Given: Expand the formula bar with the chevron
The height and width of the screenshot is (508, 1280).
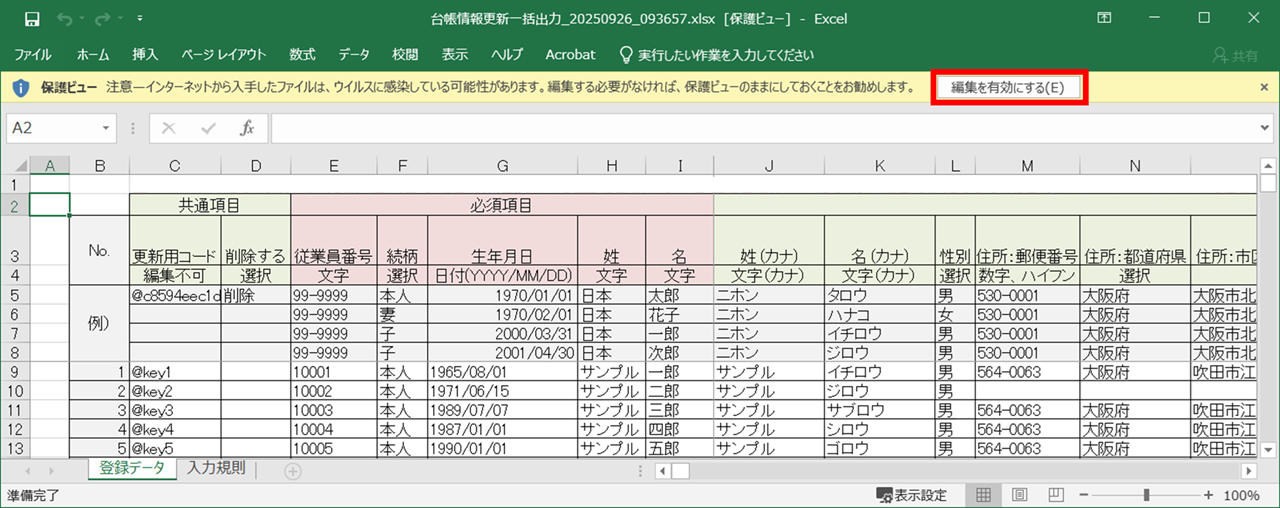Looking at the screenshot, I should 1267,128.
